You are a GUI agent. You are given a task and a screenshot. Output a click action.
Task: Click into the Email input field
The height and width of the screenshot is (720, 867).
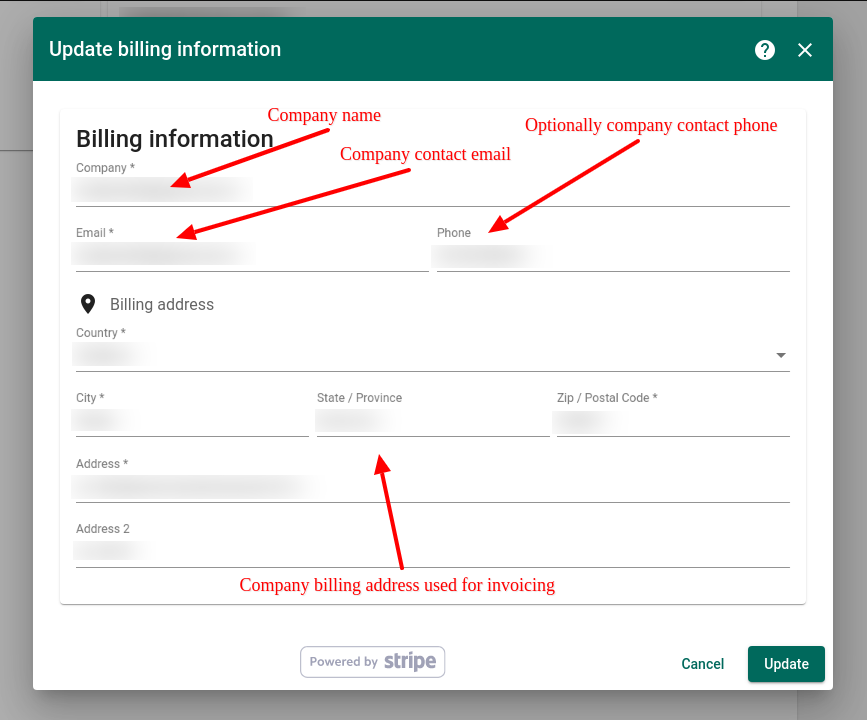tap(252, 255)
